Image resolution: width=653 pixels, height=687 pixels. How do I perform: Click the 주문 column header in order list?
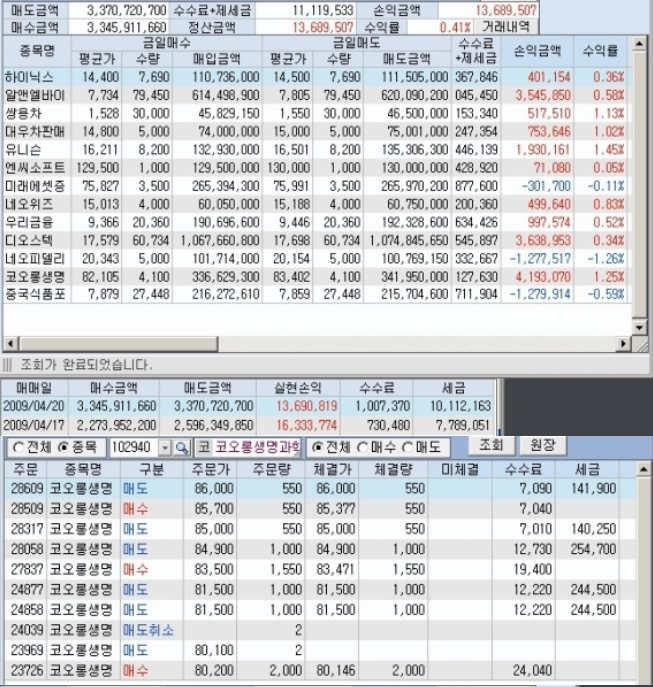pos(25,469)
